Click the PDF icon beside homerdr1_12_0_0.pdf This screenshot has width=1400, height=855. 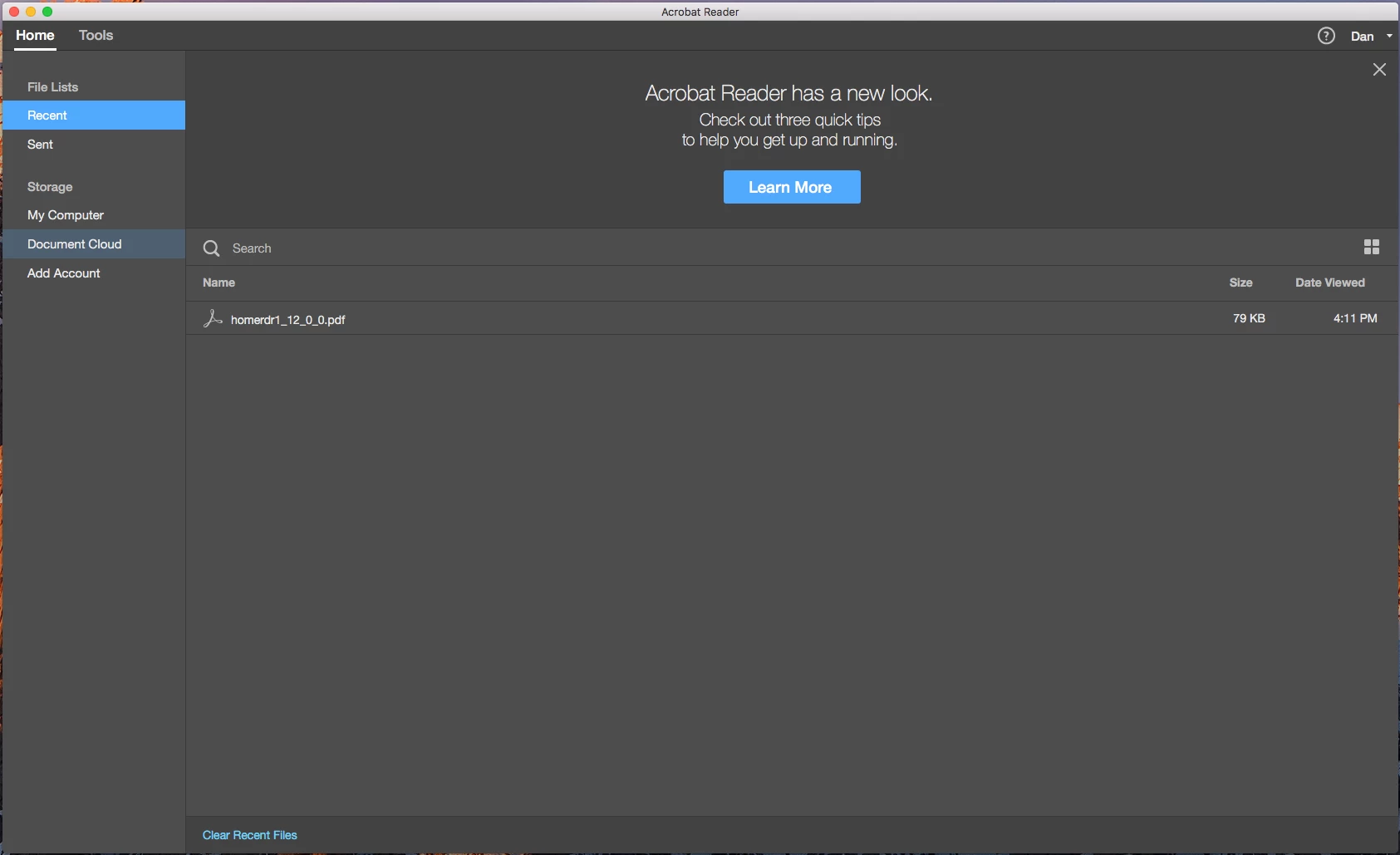pyautogui.click(x=213, y=319)
